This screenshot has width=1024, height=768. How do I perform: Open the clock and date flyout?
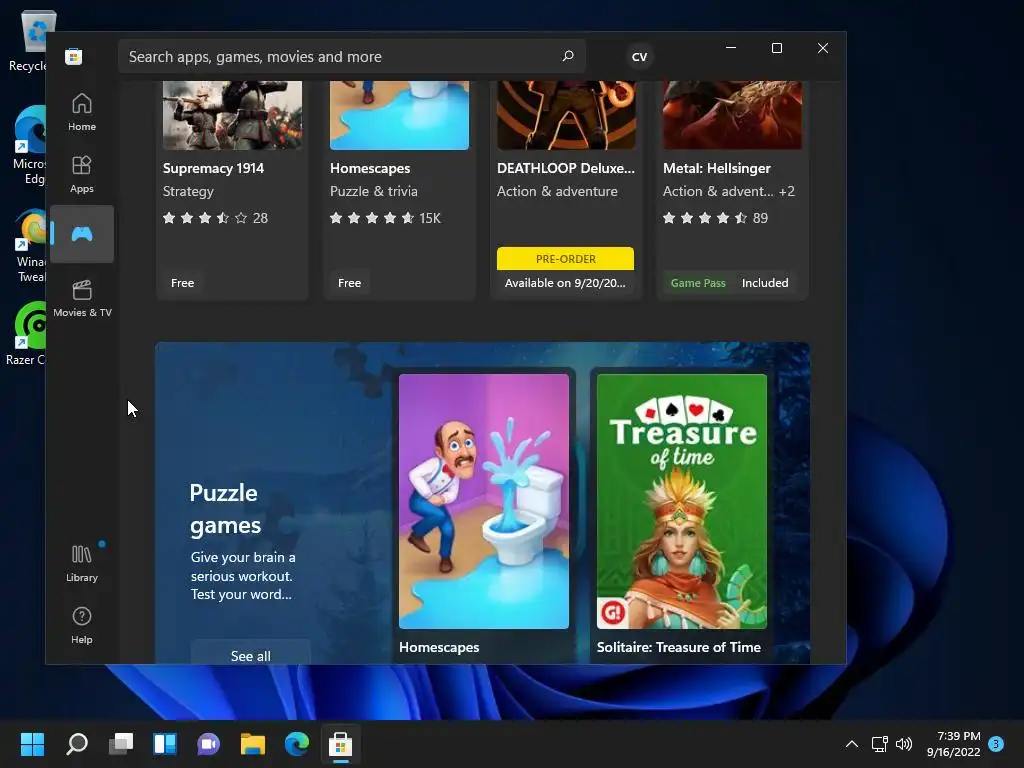point(953,744)
